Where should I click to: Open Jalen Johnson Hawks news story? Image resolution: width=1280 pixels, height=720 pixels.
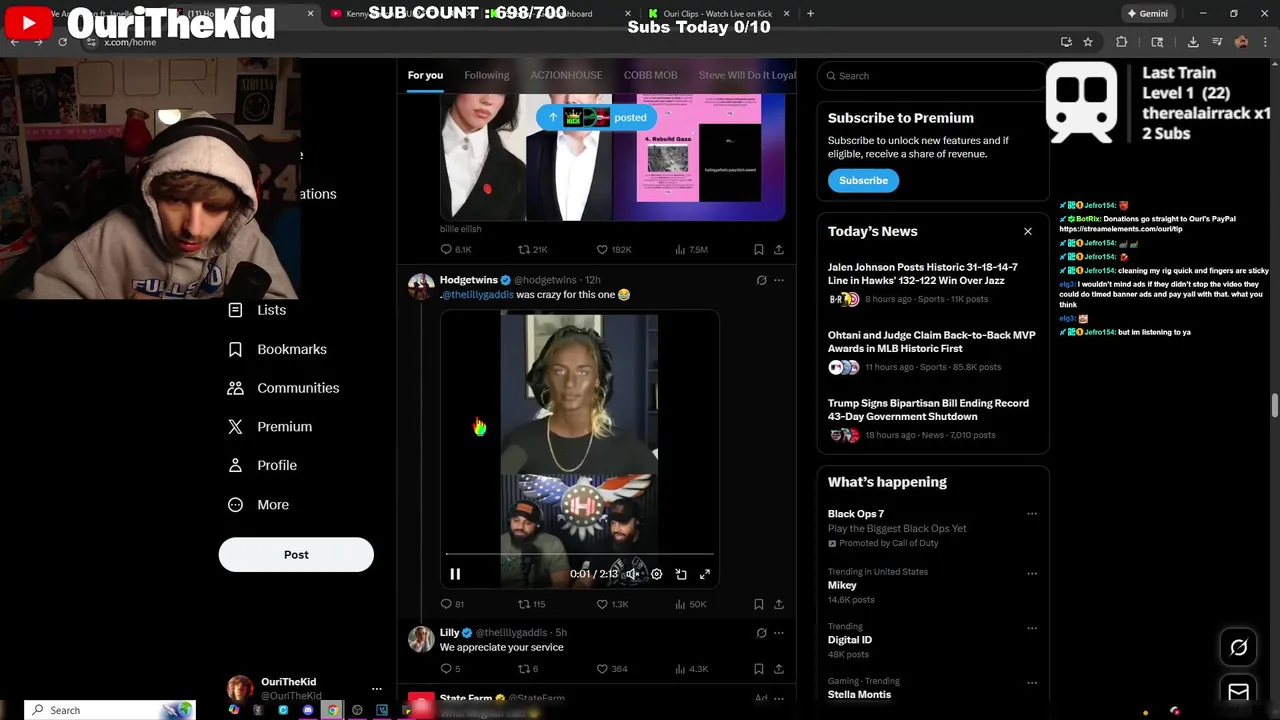click(x=933, y=284)
